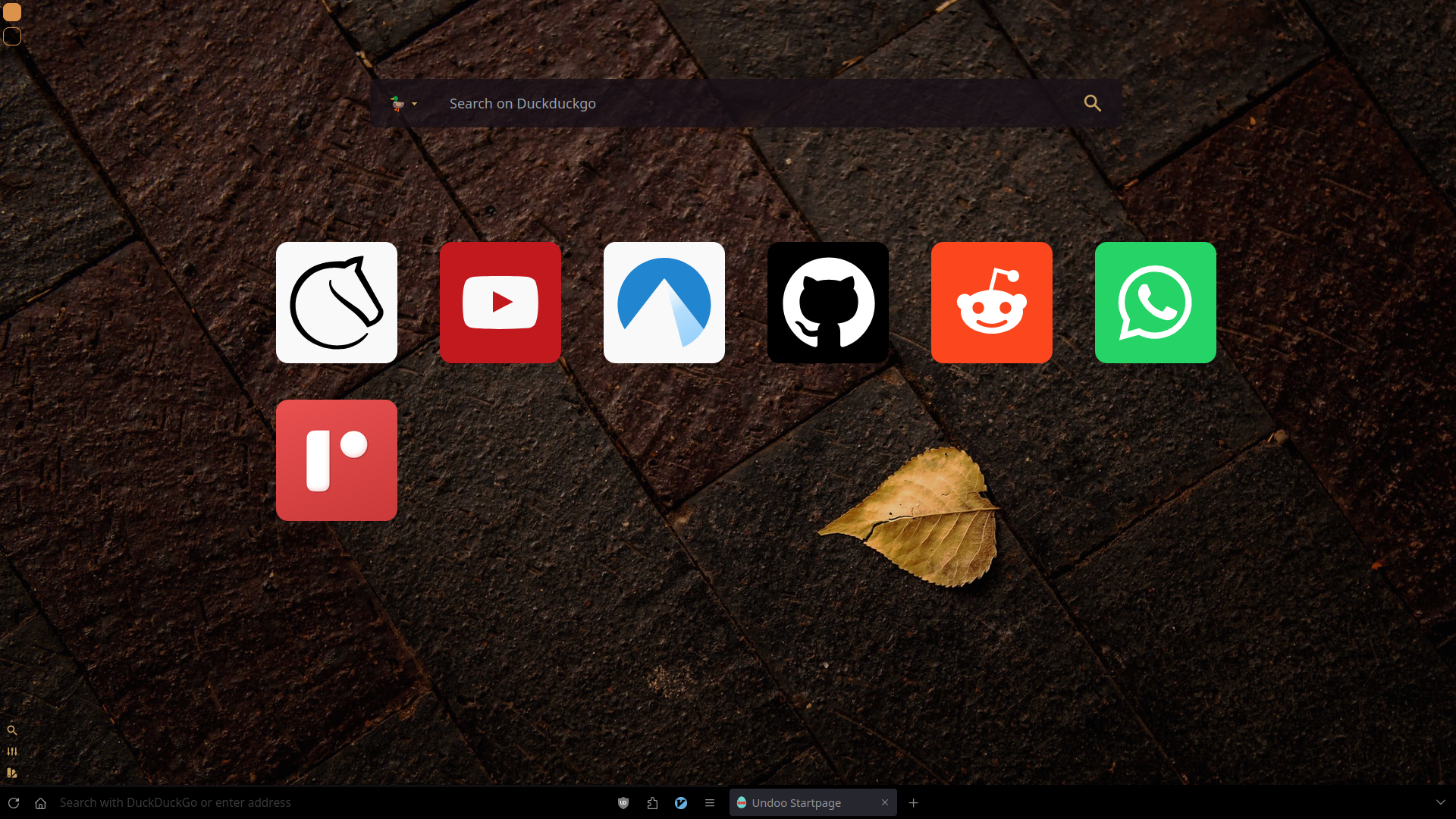
Task: Open the sidebar theme editor icon
Action: (12, 773)
